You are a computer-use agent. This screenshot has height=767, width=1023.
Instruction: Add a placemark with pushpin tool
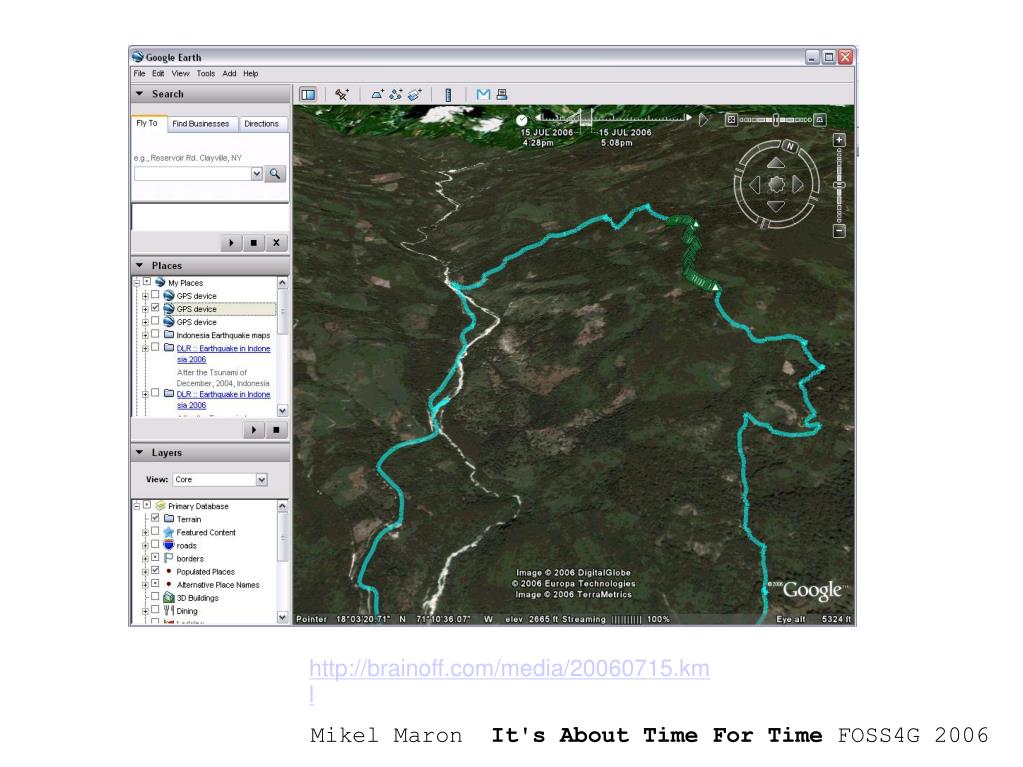[342, 95]
